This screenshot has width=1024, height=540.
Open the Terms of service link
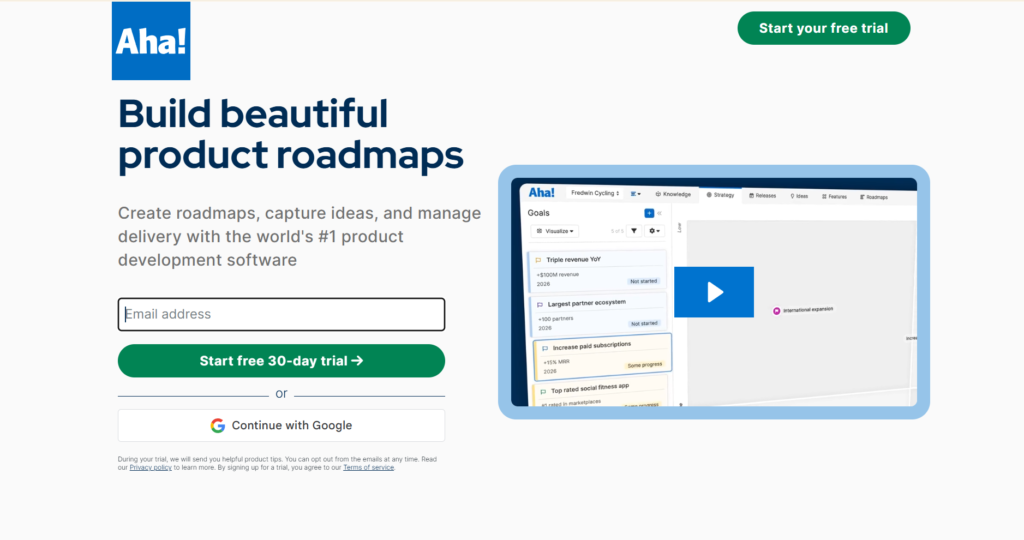point(368,468)
